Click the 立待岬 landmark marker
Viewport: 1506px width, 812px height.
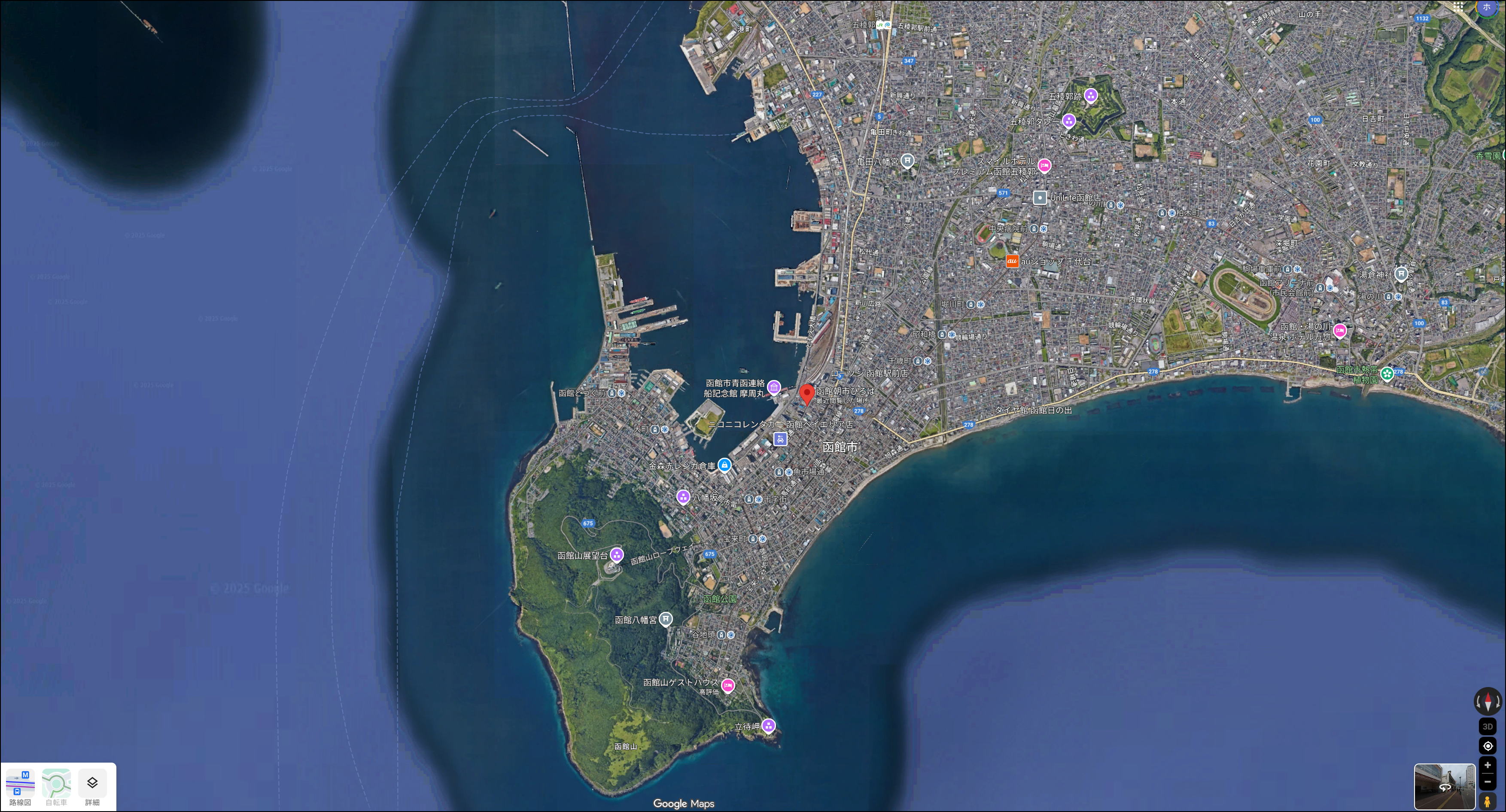click(769, 726)
